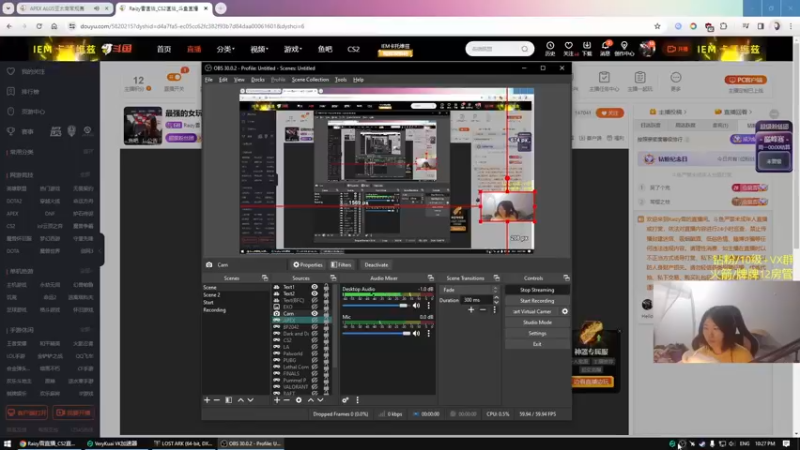Remove a scene transition with the minus icon

click(x=483, y=310)
